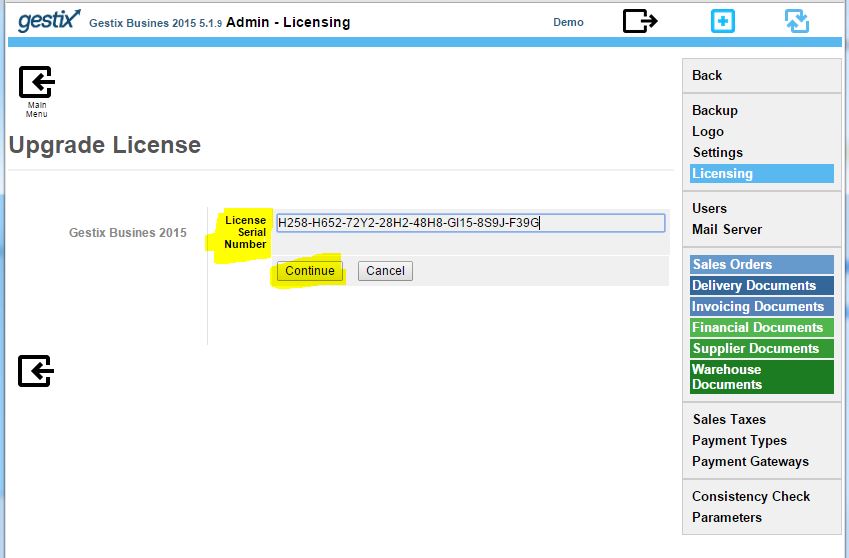The width and height of the screenshot is (849, 558).
Task: Open Supplier Documents section
Action: pos(762,349)
